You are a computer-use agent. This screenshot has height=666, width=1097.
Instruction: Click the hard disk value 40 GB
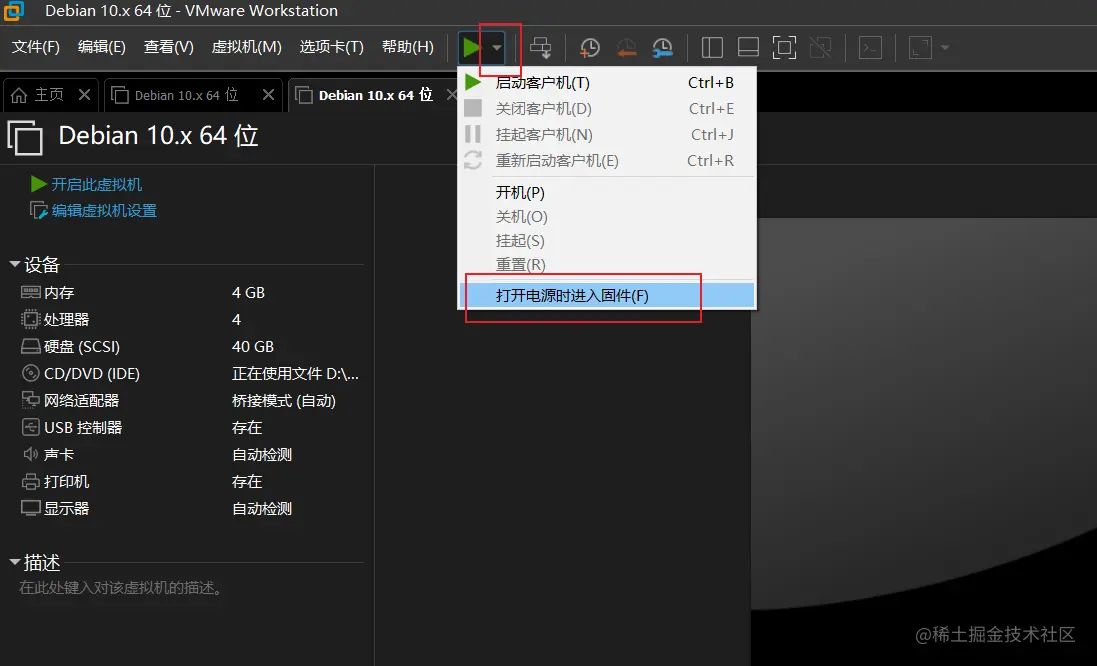(x=253, y=346)
